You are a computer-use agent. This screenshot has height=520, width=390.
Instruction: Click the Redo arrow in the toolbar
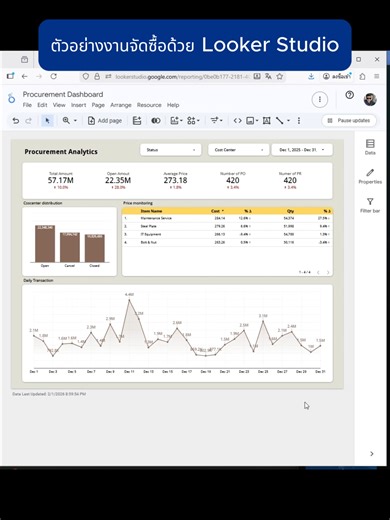point(29,121)
